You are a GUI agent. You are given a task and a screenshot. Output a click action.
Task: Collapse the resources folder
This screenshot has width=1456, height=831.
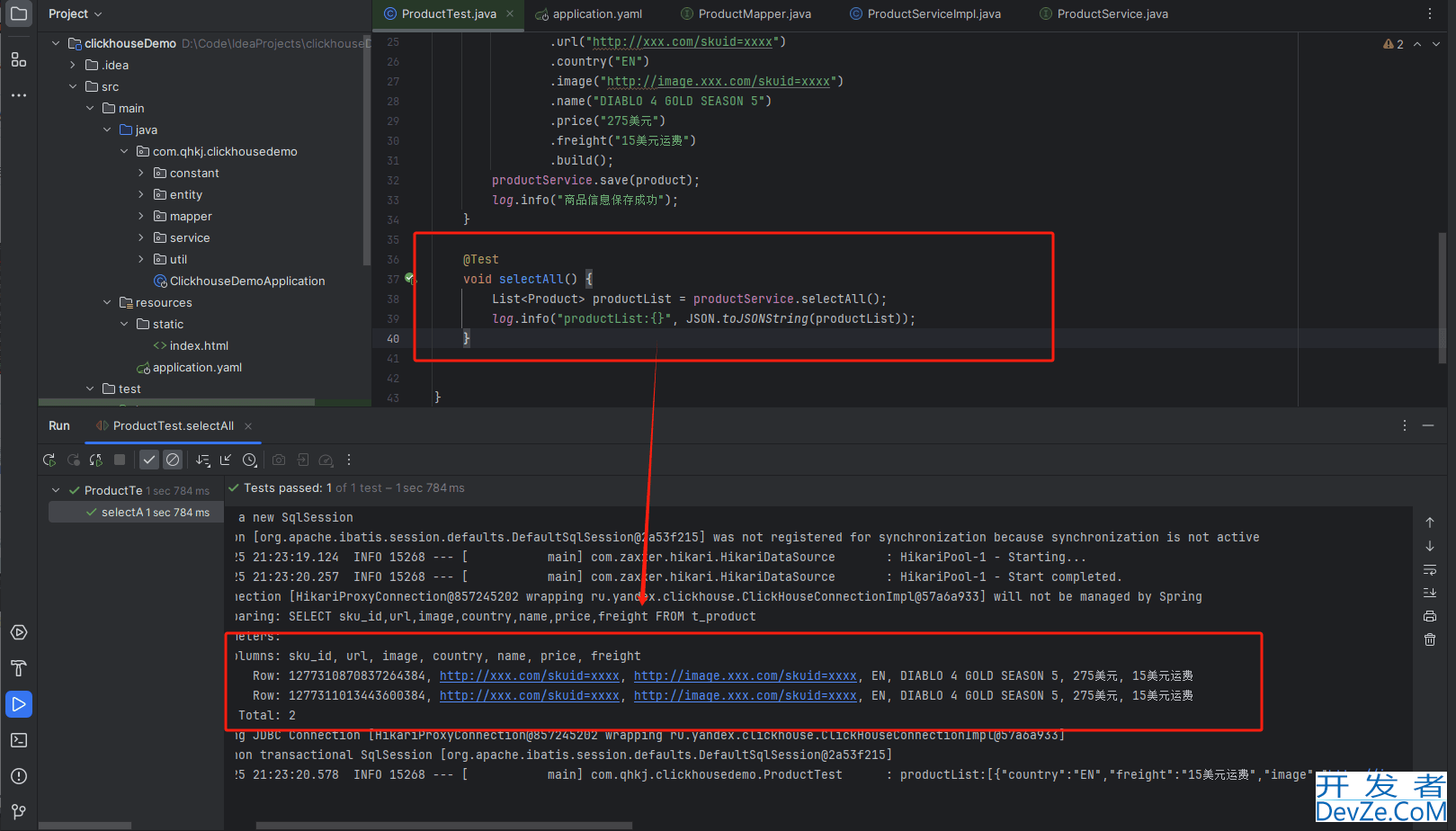(x=107, y=302)
